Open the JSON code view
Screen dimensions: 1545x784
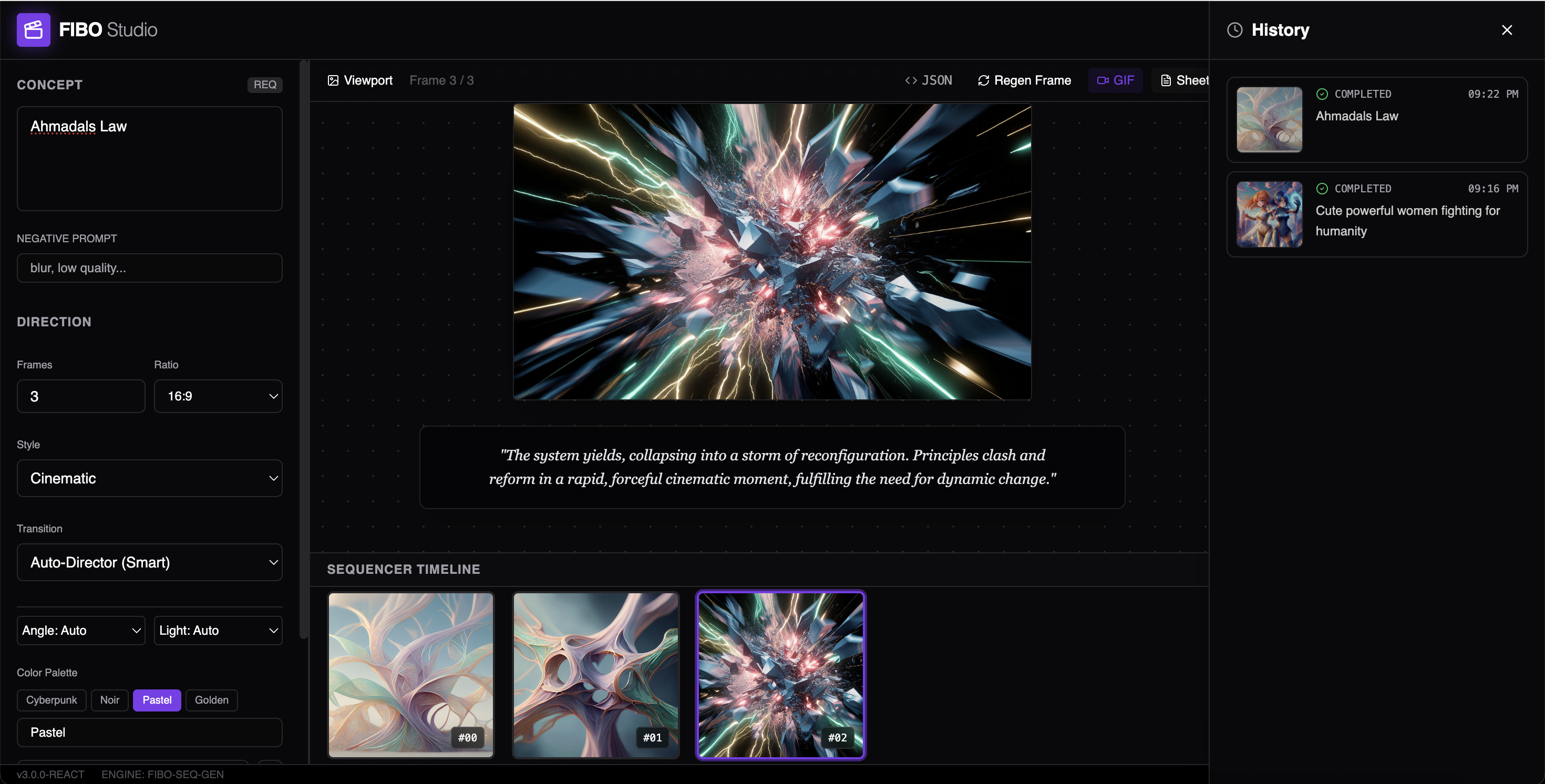[929, 80]
